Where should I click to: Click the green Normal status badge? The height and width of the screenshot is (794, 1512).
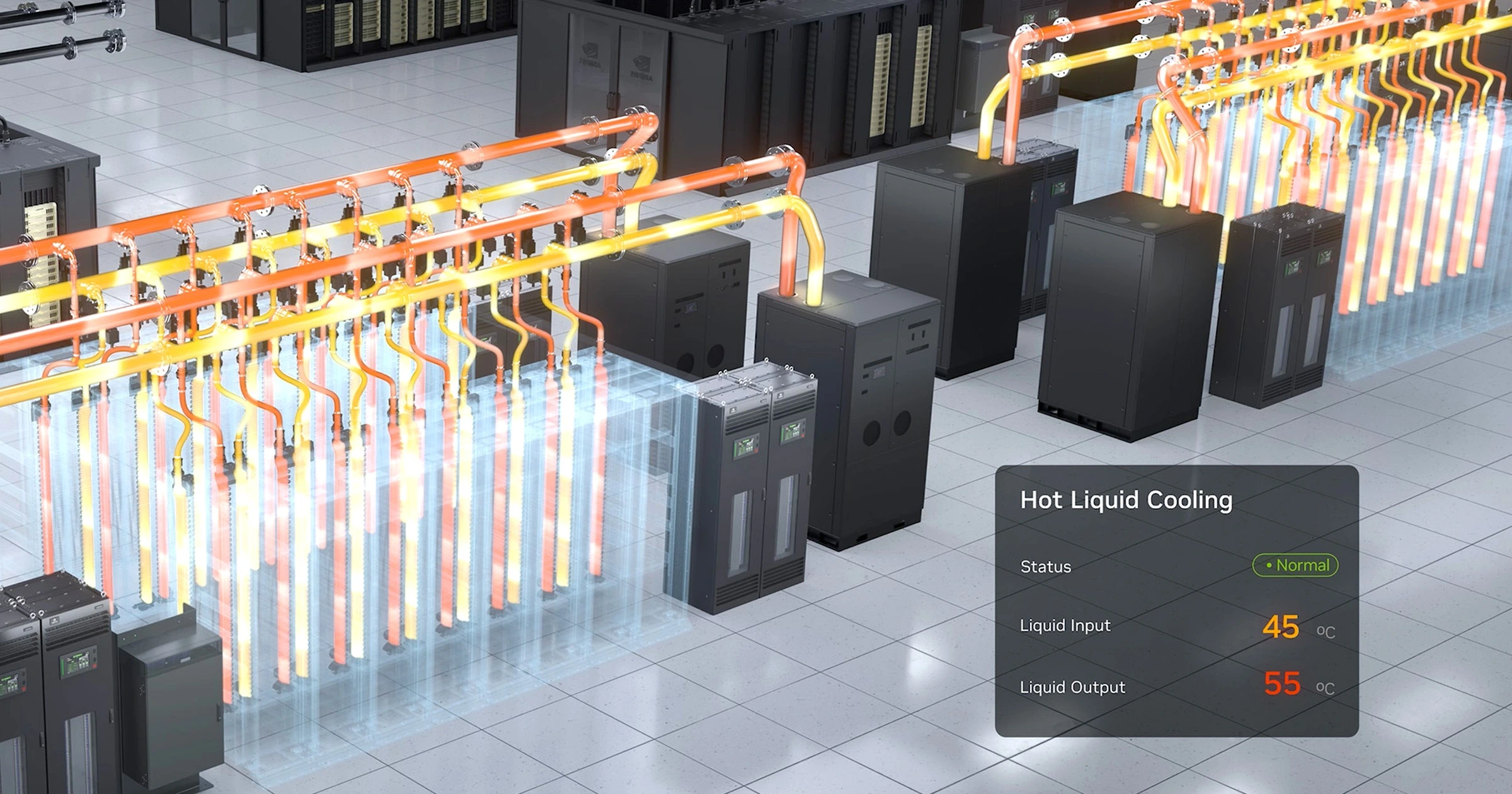click(x=1295, y=565)
